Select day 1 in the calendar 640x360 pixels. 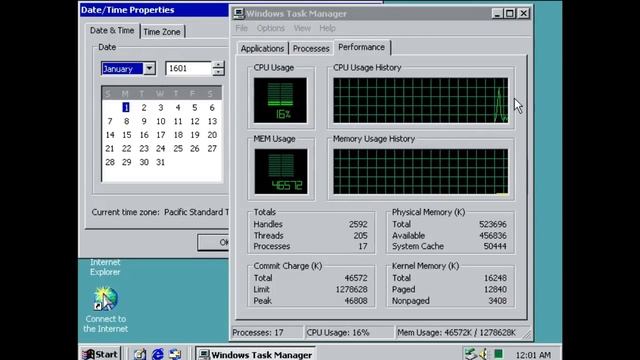point(126,107)
